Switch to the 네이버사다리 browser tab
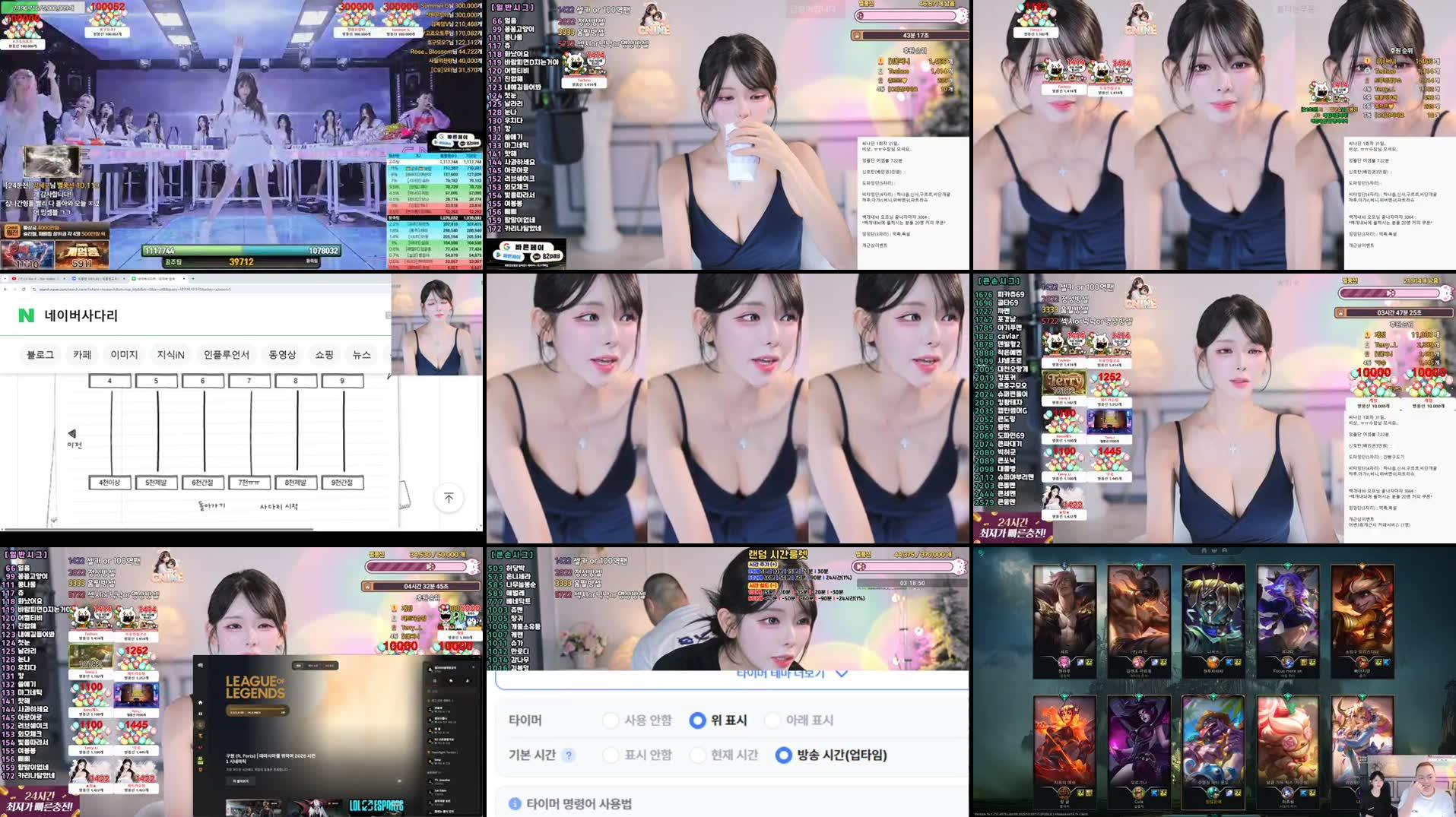 pos(156,278)
